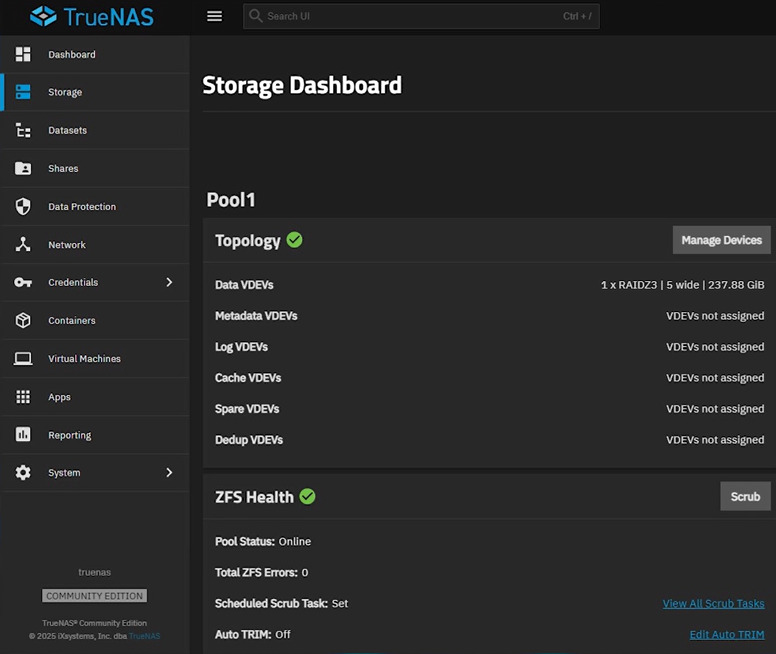
Task: Click the Containers cube icon
Action: click(x=23, y=320)
